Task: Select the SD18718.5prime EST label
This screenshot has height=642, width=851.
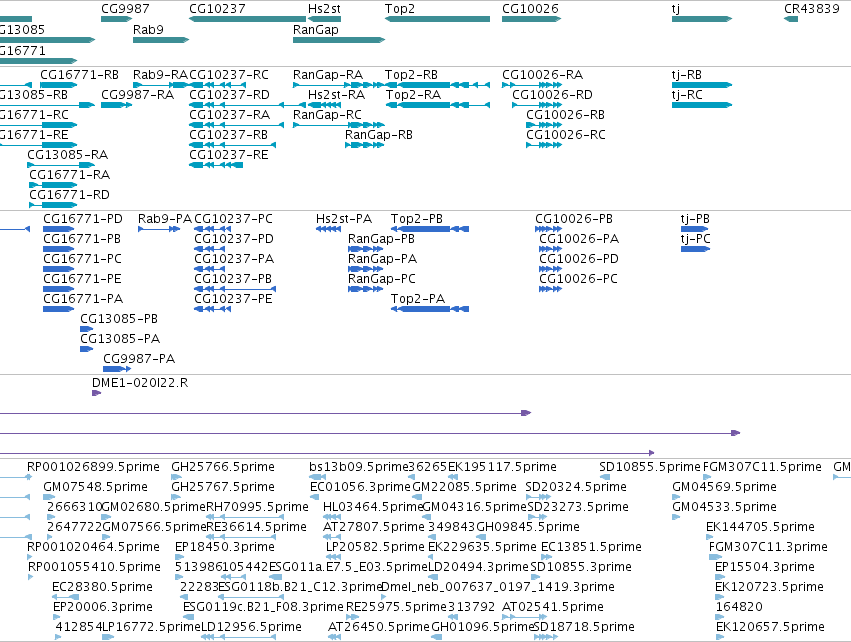Action: point(584,627)
